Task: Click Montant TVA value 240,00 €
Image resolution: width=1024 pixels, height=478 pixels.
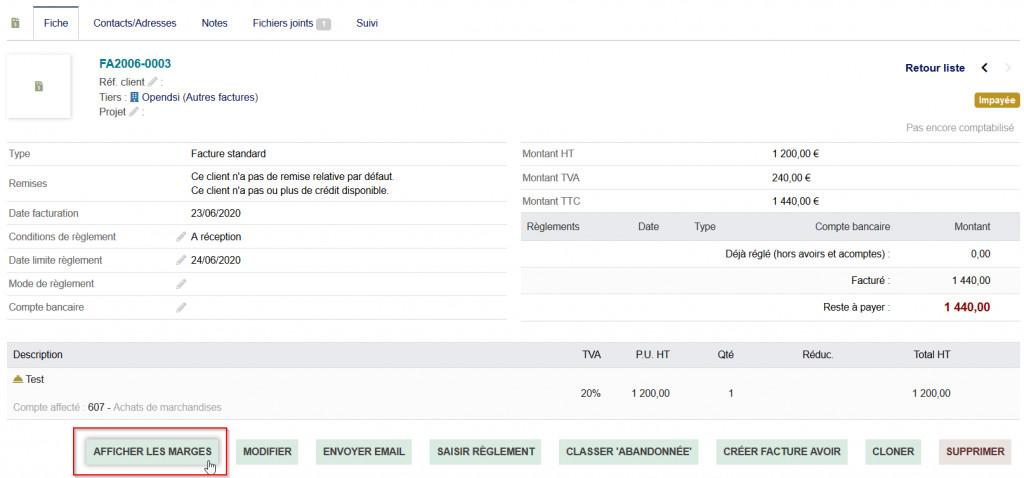Action: pyautogui.click(x=792, y=178)
